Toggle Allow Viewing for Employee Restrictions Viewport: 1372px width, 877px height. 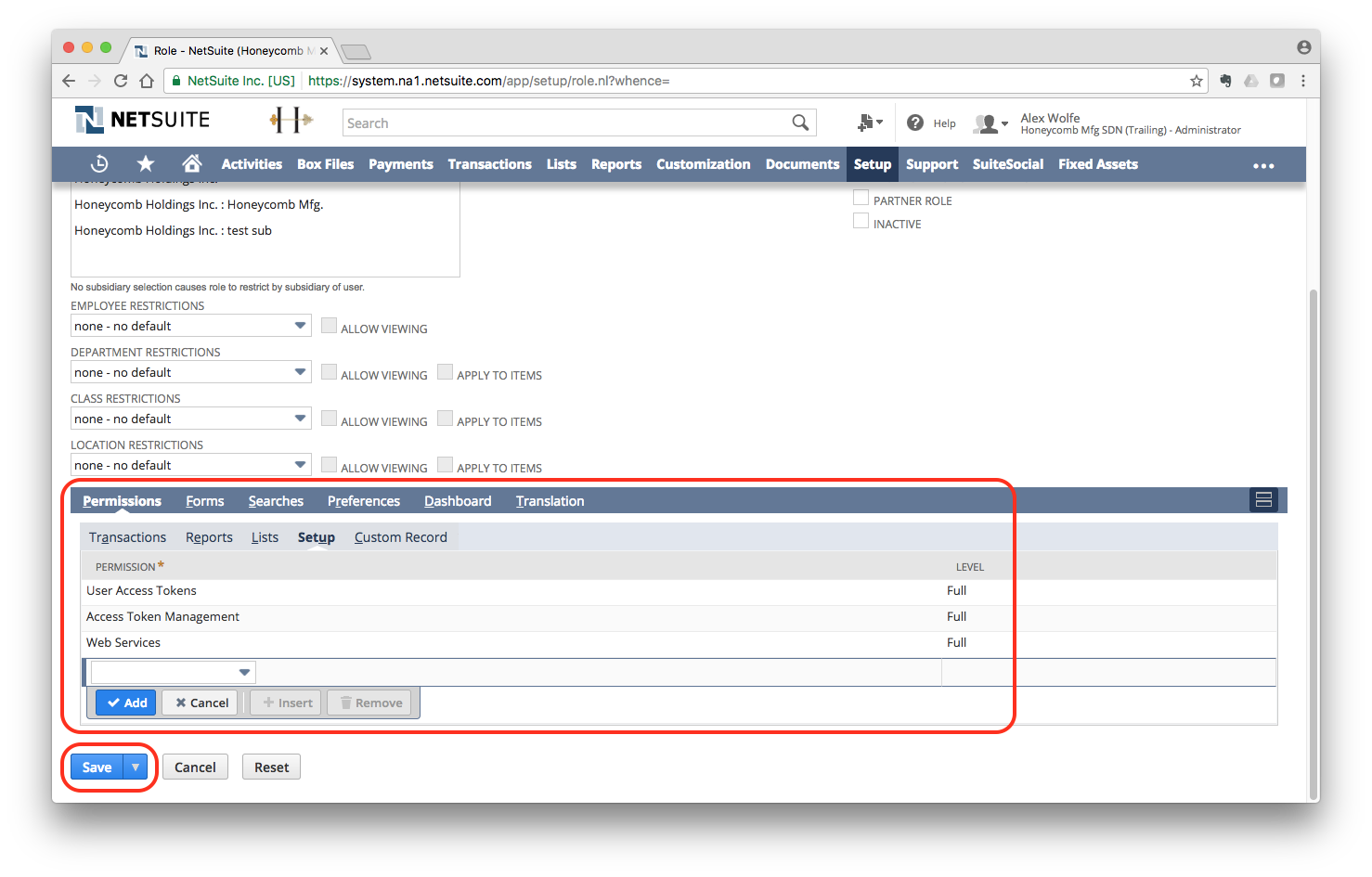(x=329, y=326)
